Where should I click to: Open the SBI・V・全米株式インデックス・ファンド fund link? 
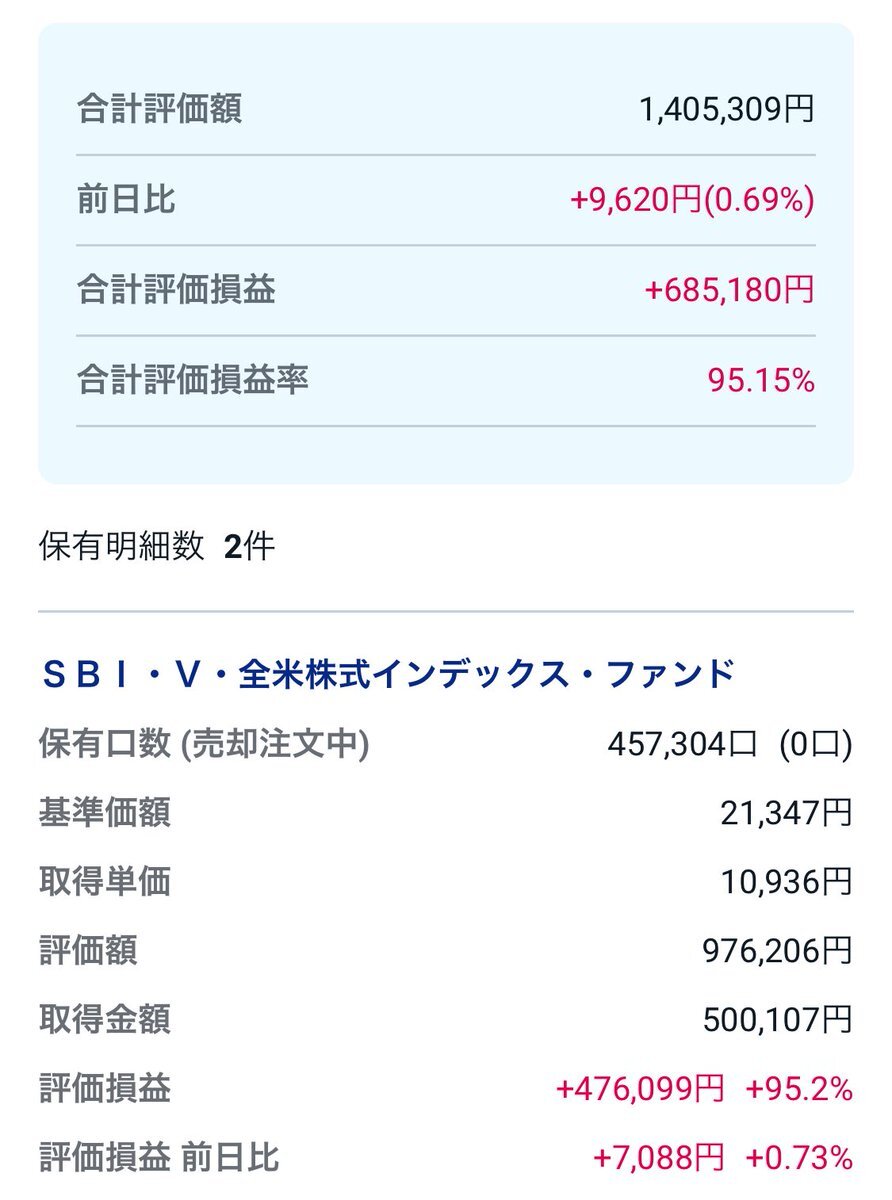pos(388,675)
